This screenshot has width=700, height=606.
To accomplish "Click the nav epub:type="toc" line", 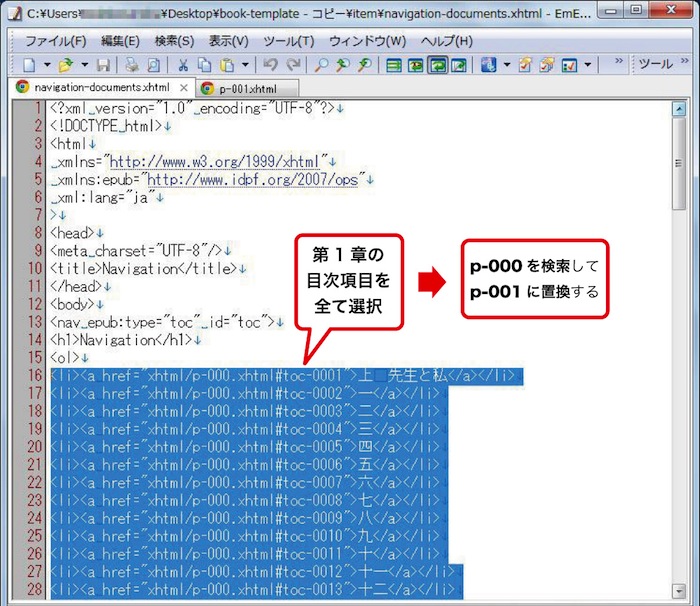I will (x=167, y=322).
